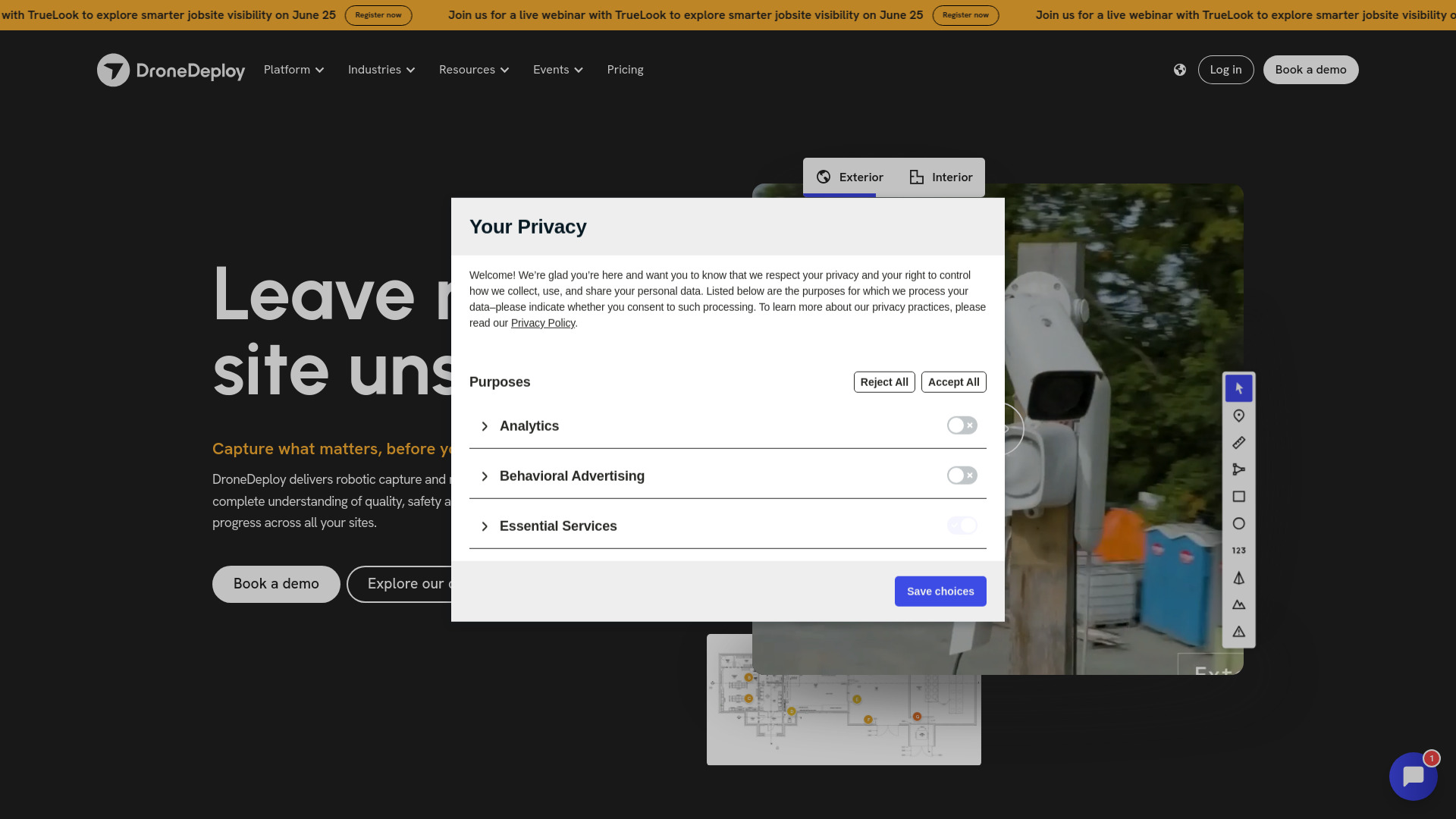Image resolution: width=1456 pixels, height=819 pixels.
Task: Open the Pricing page
Action: (x=625, y=69)
